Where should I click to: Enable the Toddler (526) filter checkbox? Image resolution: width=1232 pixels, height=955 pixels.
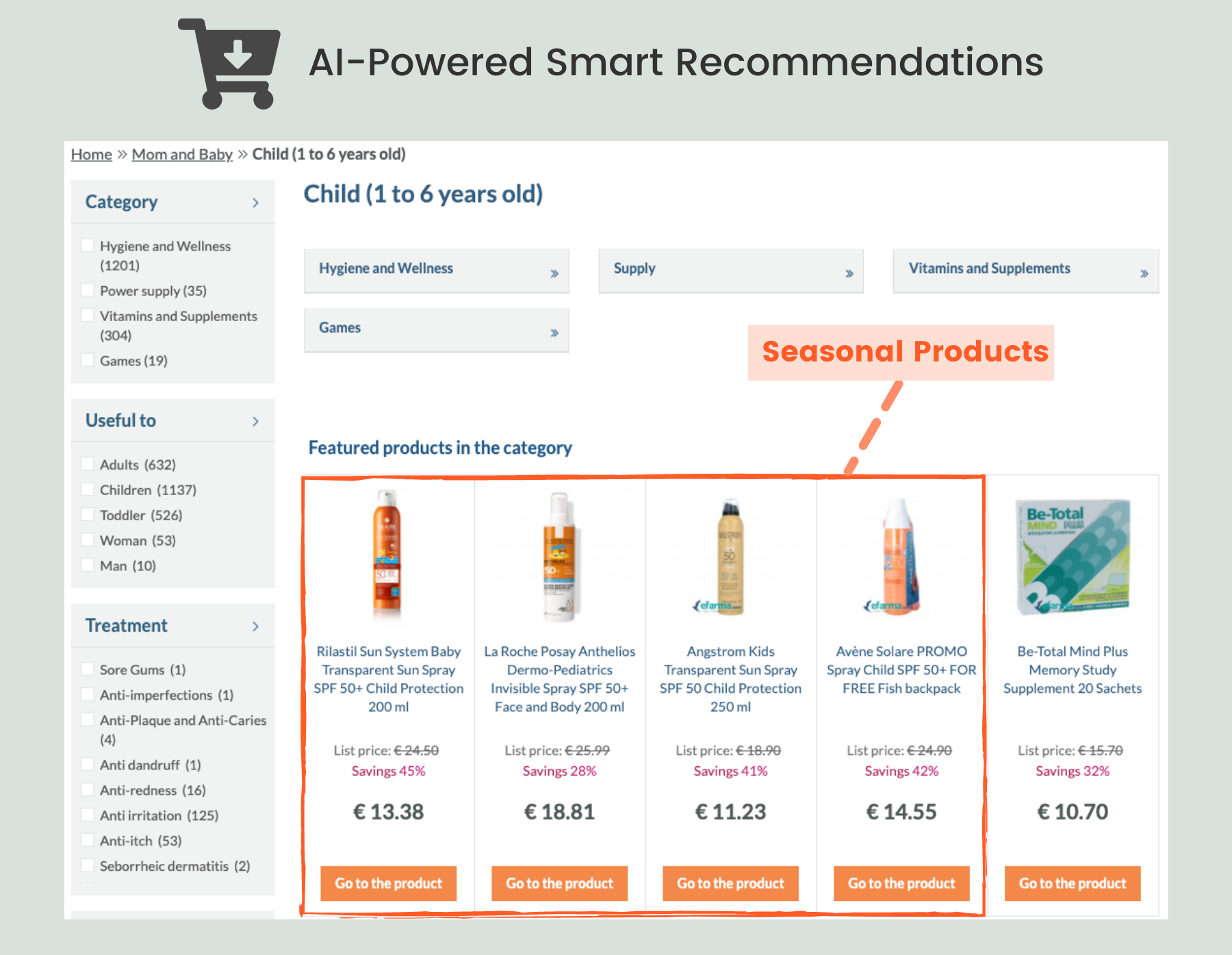pos(88,514)
